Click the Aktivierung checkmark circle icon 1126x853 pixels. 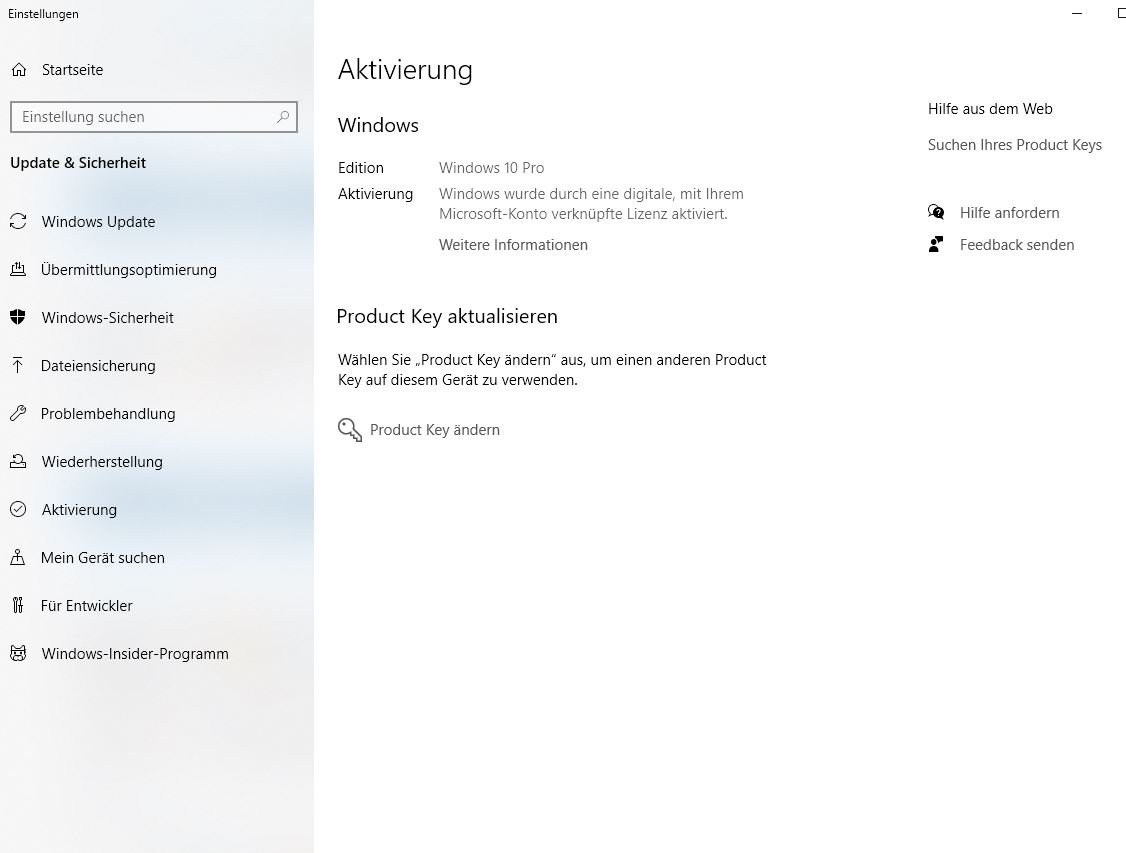point(18,509)
